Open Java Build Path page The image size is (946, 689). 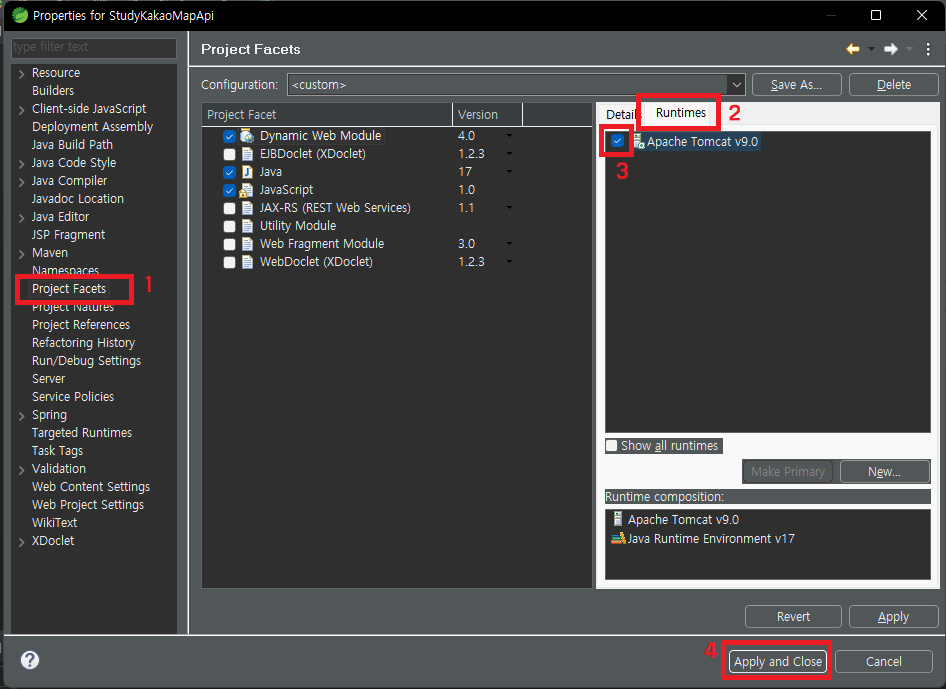click(x=72, y=145)
